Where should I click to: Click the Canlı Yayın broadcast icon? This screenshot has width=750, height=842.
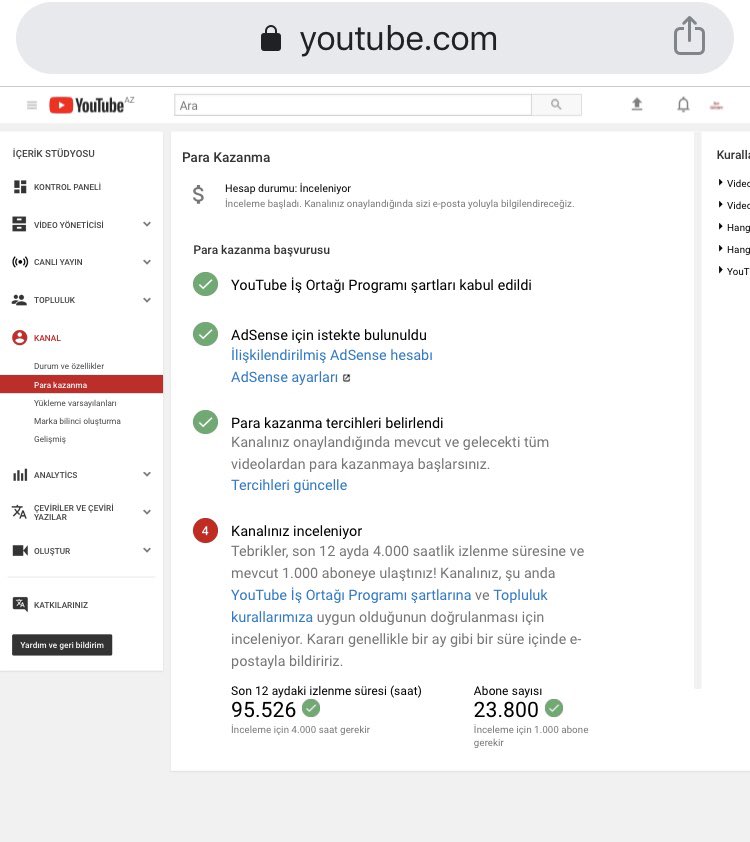tap(20, 262)
